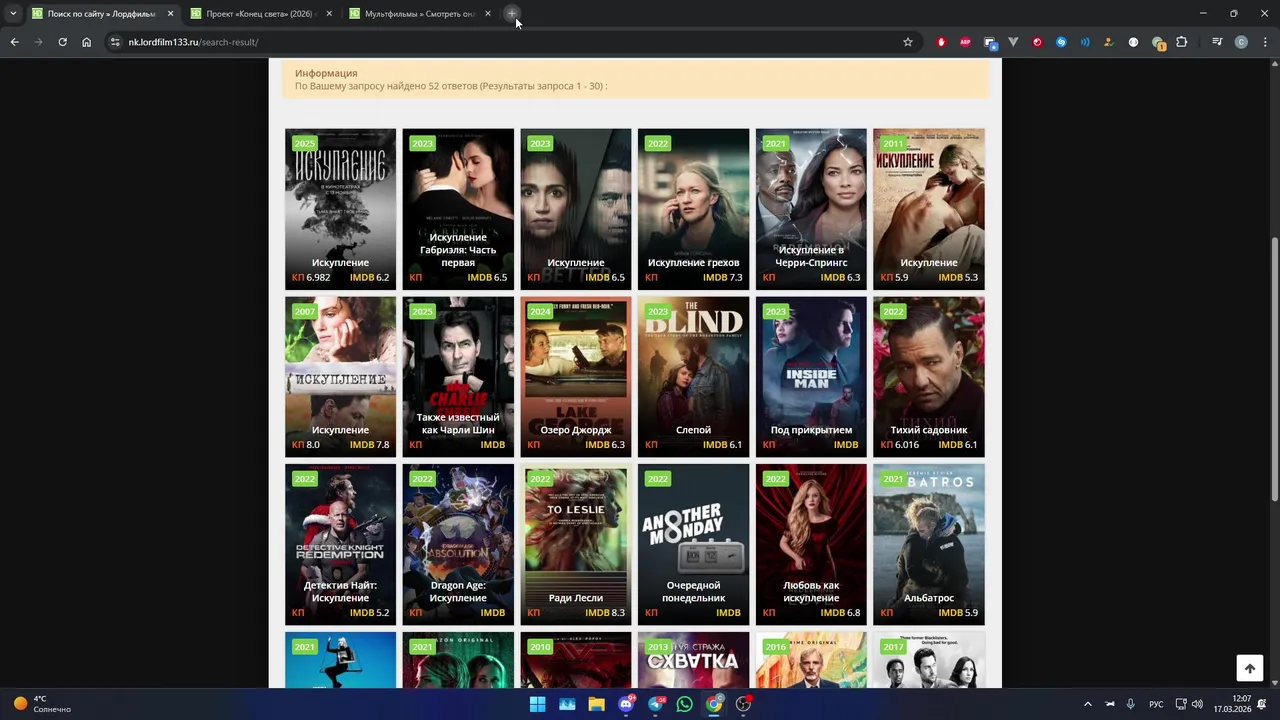
Task: Focus the lordfilm133.ru address bar
Action: [x=510, y=42]
